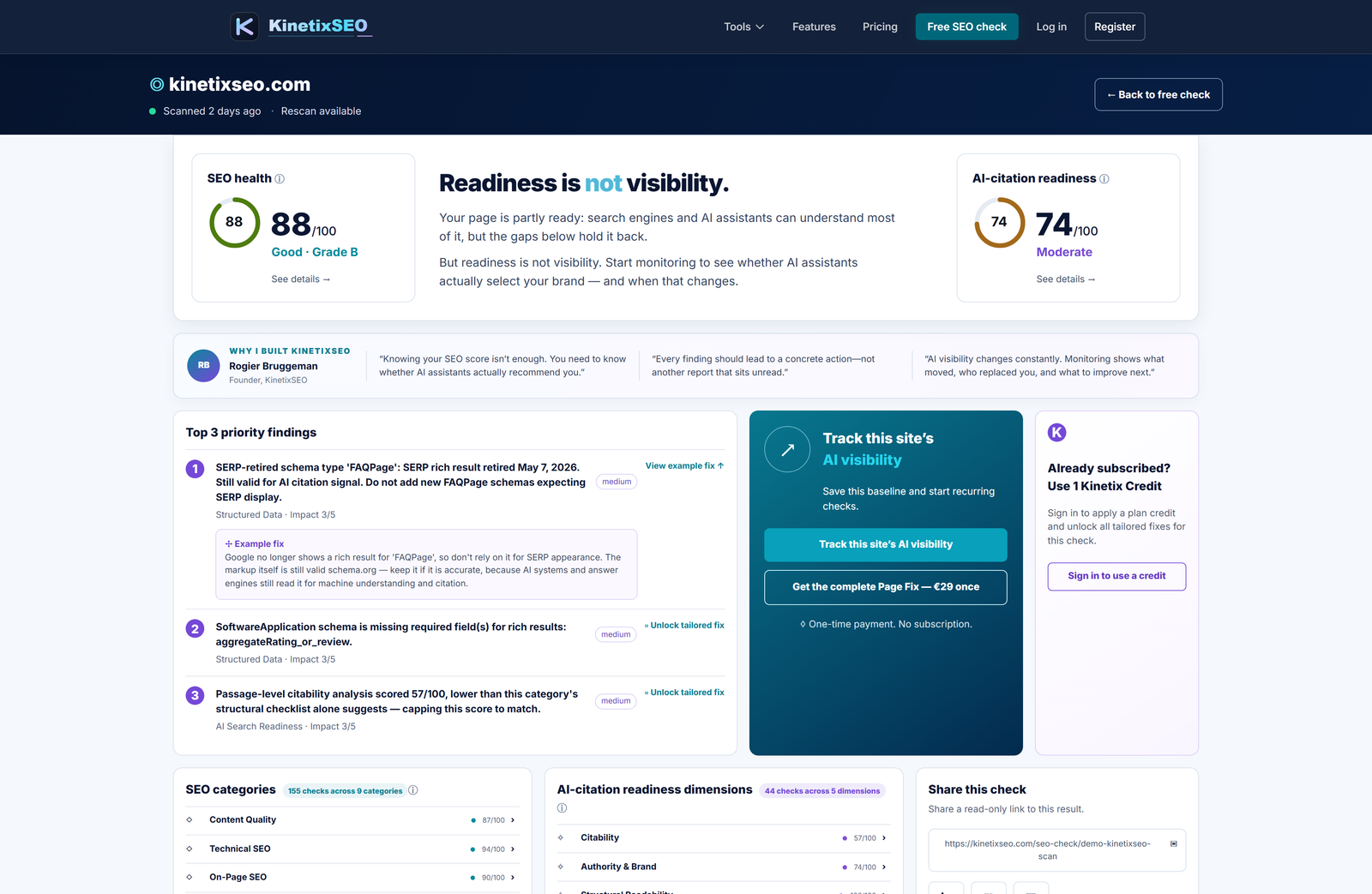Open the Pricing page
The image size is (1372, 894).
click(880, 27)
